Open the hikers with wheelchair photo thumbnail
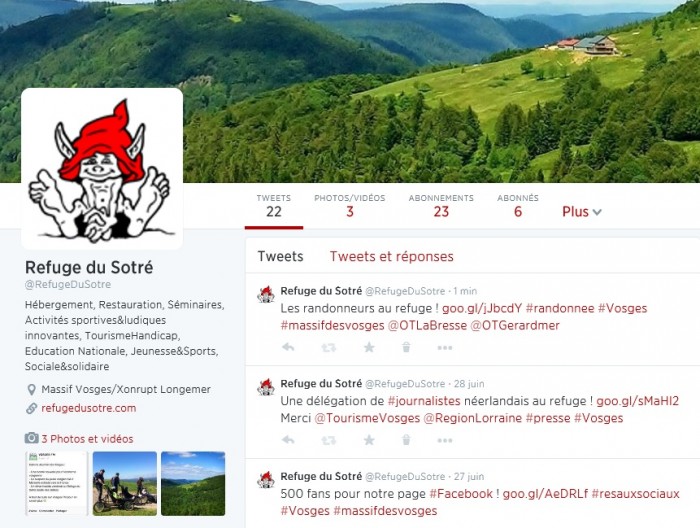The height and width of the screenshot is (528, 700). tap(125, 483)
